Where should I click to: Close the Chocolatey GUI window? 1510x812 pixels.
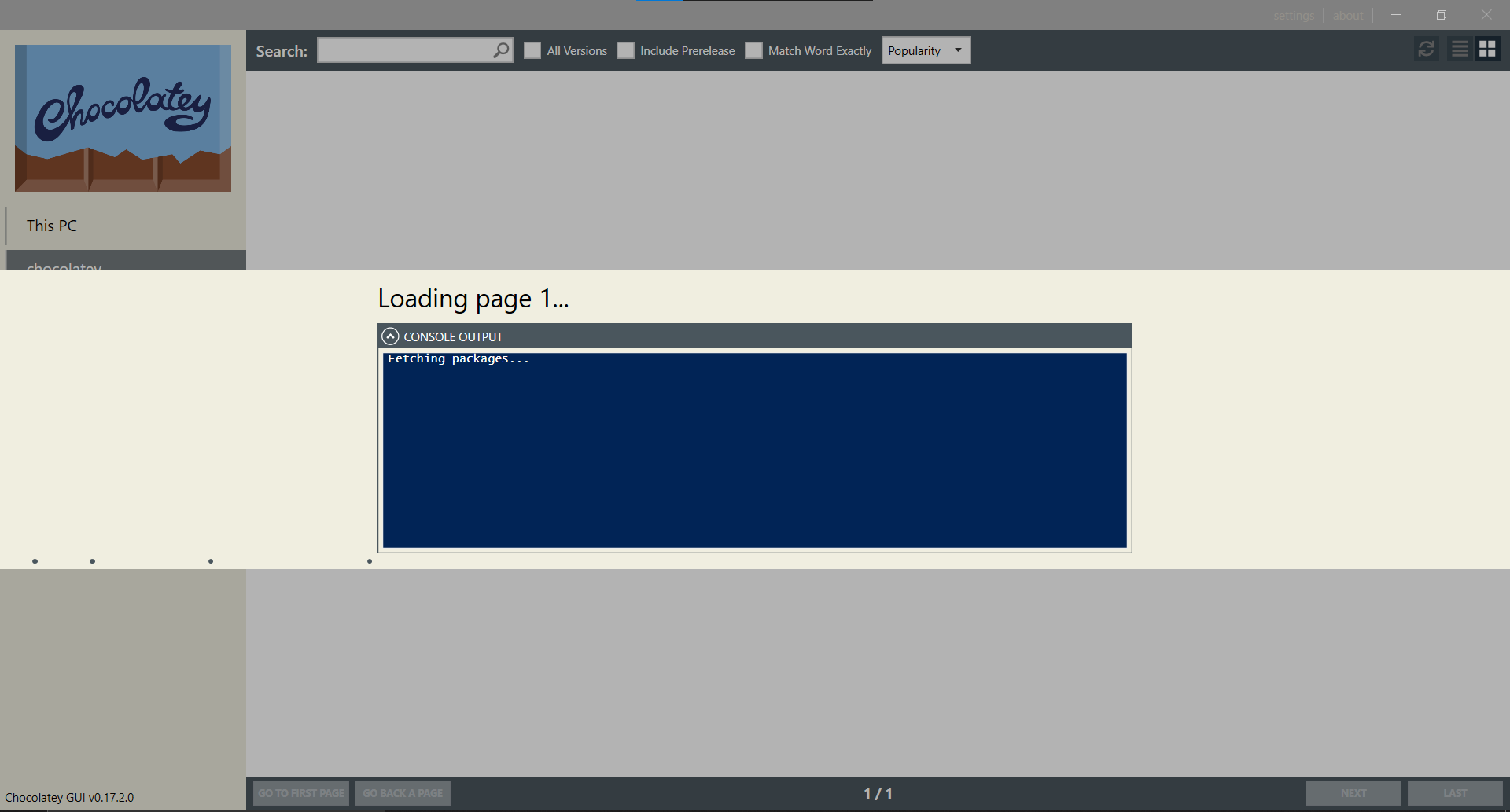1486,15
